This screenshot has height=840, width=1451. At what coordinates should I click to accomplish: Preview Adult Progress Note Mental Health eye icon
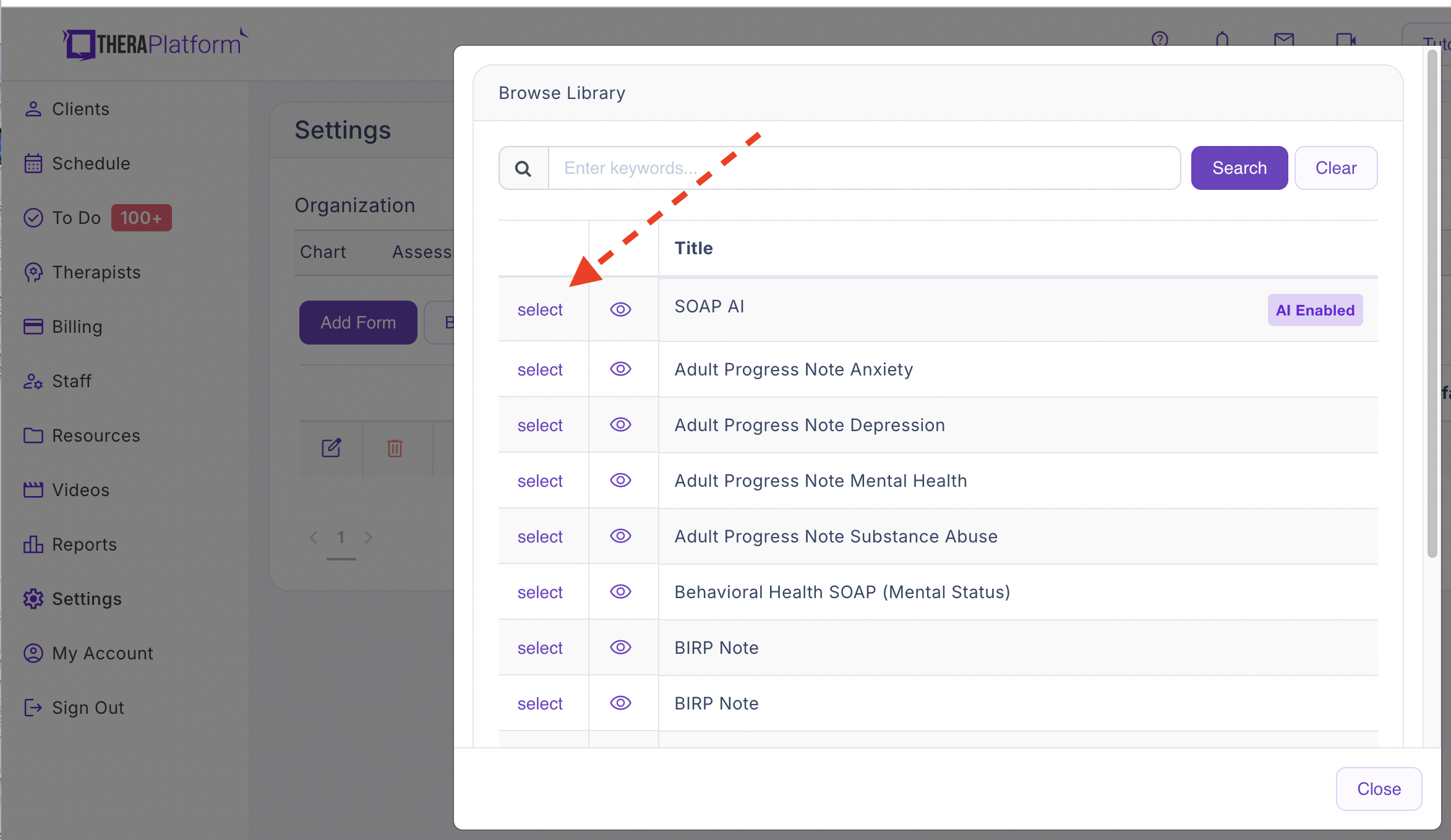tap(620, 481)
